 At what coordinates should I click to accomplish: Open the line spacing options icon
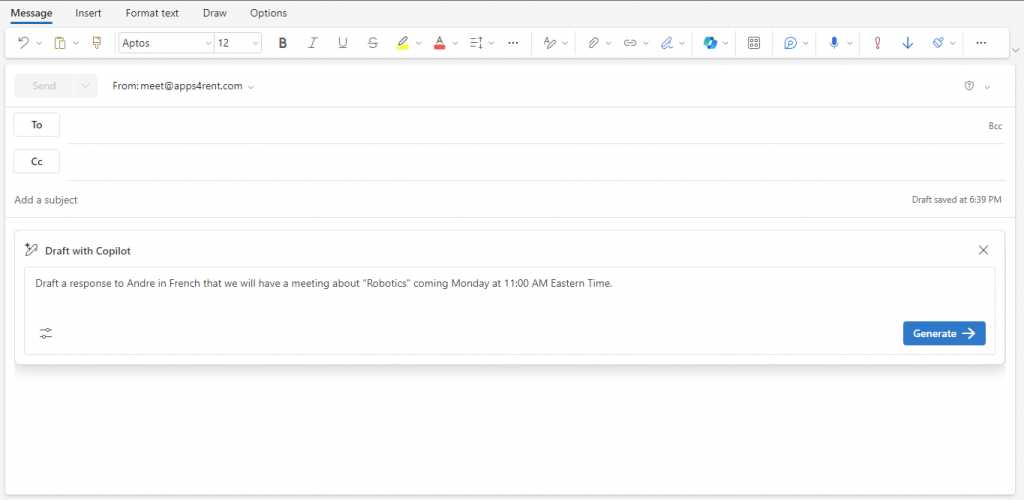point(476,43)
